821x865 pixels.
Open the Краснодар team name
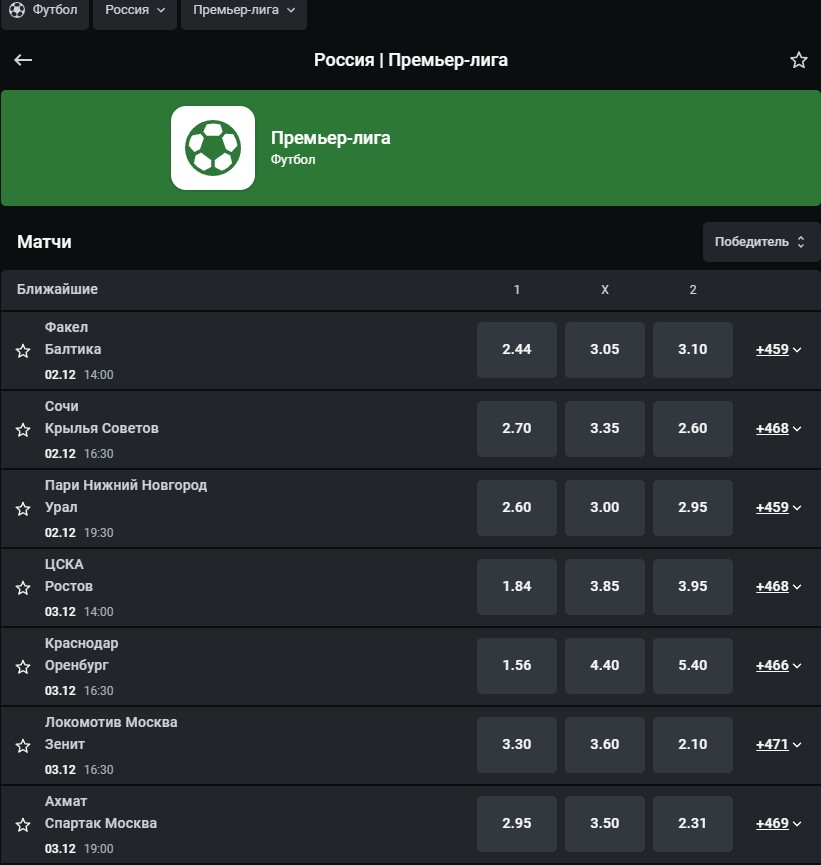(82, 643)
